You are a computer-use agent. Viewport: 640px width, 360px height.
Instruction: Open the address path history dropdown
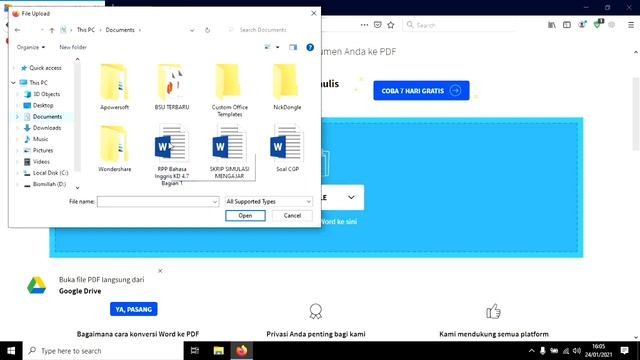coord(192,30)
